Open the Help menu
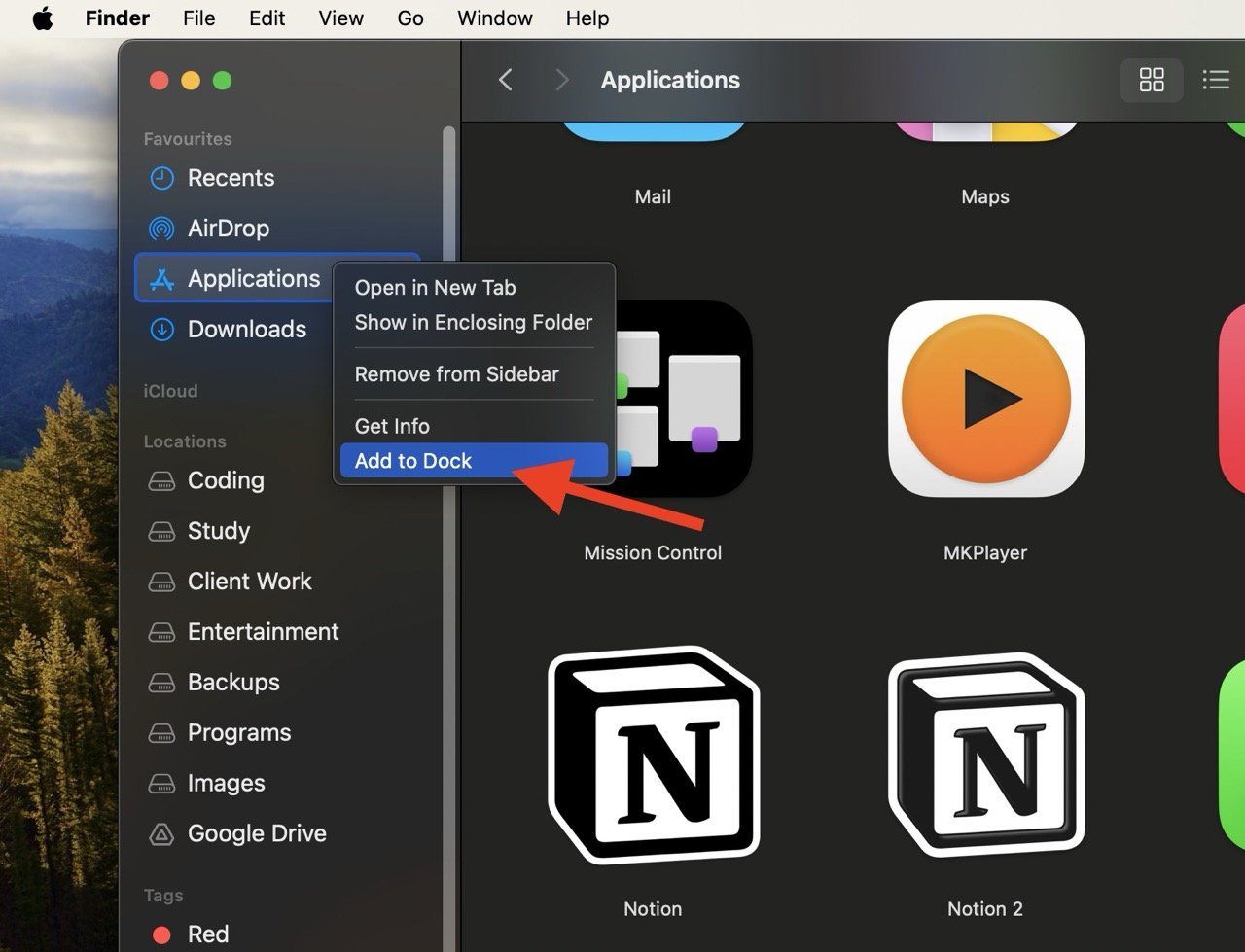 [587, 18]
